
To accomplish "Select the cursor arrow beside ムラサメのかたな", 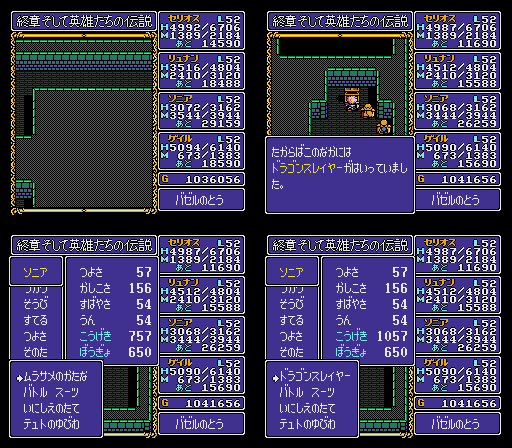I will pyautogui.click(x=20, y=378).
